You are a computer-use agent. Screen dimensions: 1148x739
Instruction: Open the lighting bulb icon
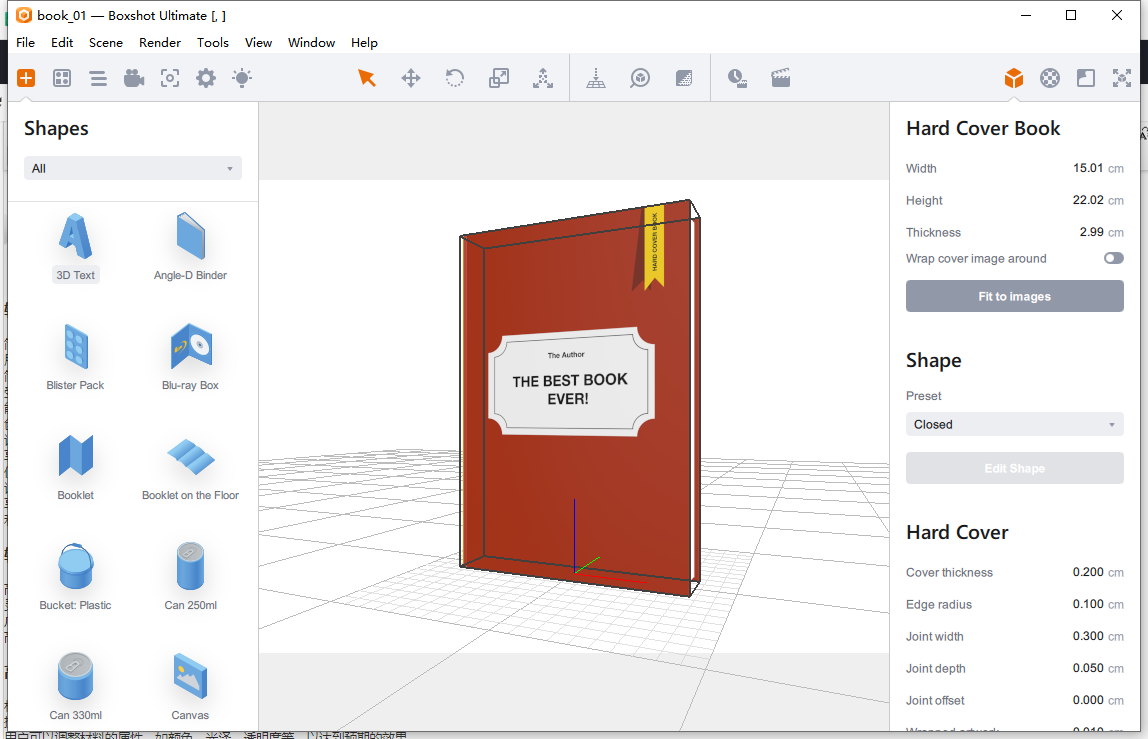click(x=242, y=78)
